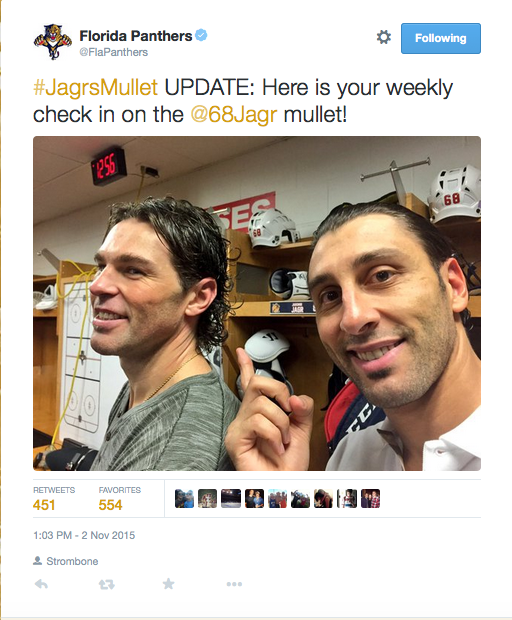
Task: Click the person icon beside Strombone
Action: (38, 561)
